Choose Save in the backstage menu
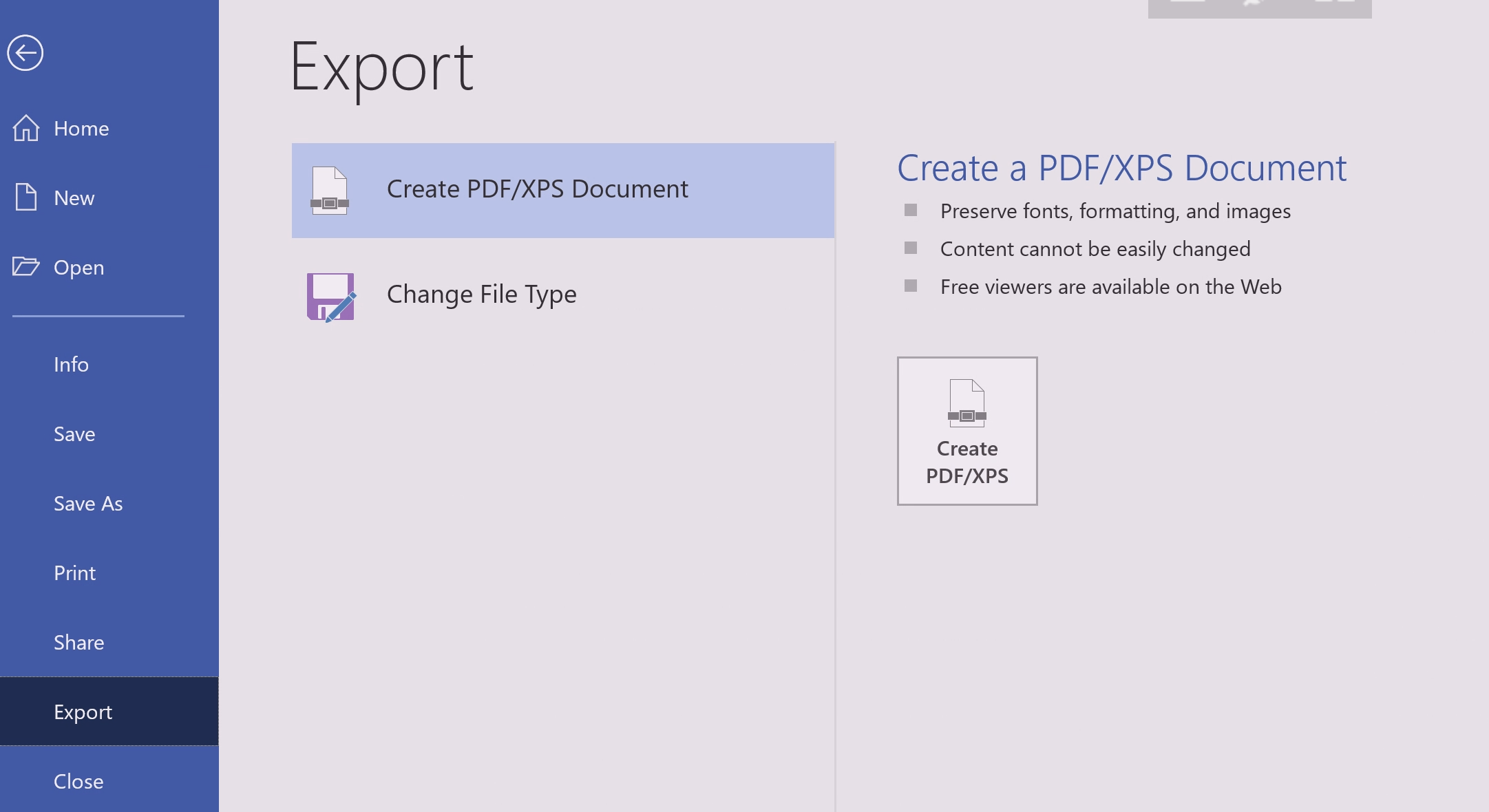 coord(109,434)
